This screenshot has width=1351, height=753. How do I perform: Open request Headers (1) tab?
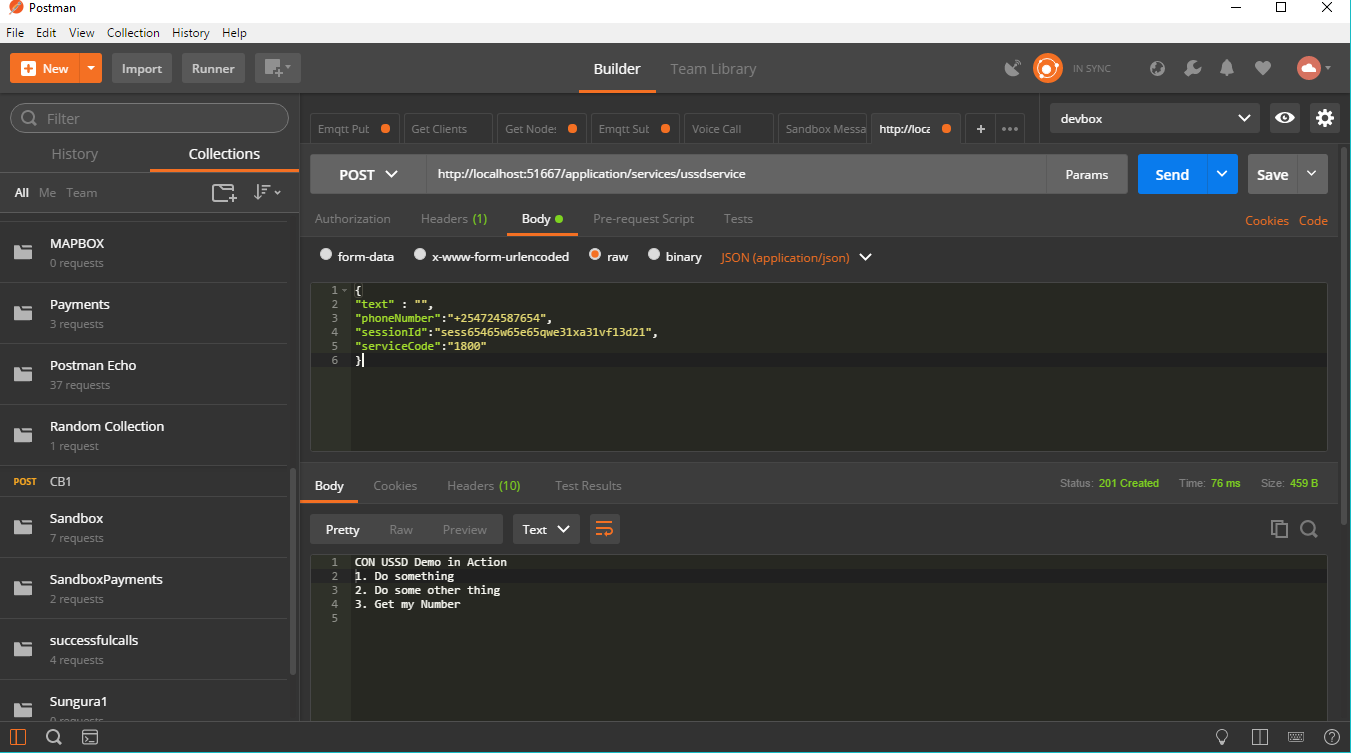tap(454, 219)
